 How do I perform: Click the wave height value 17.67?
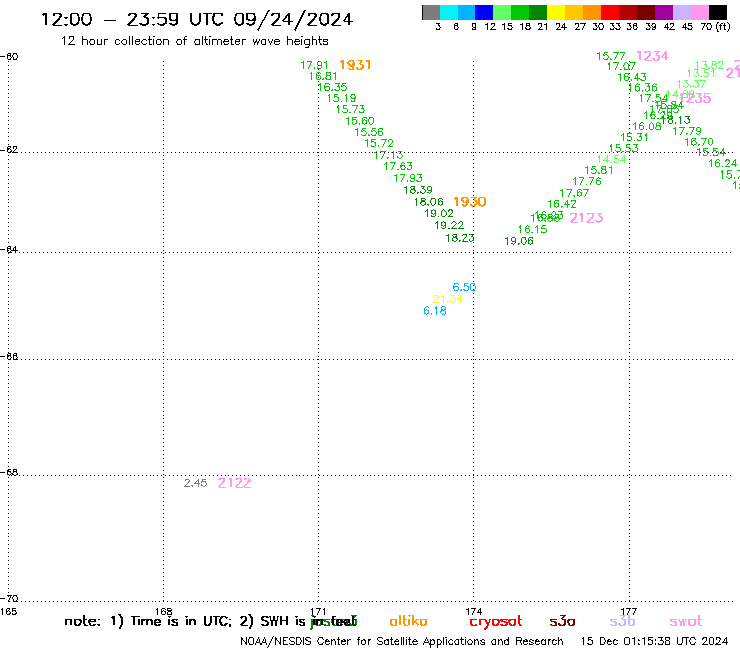(574, 194)
